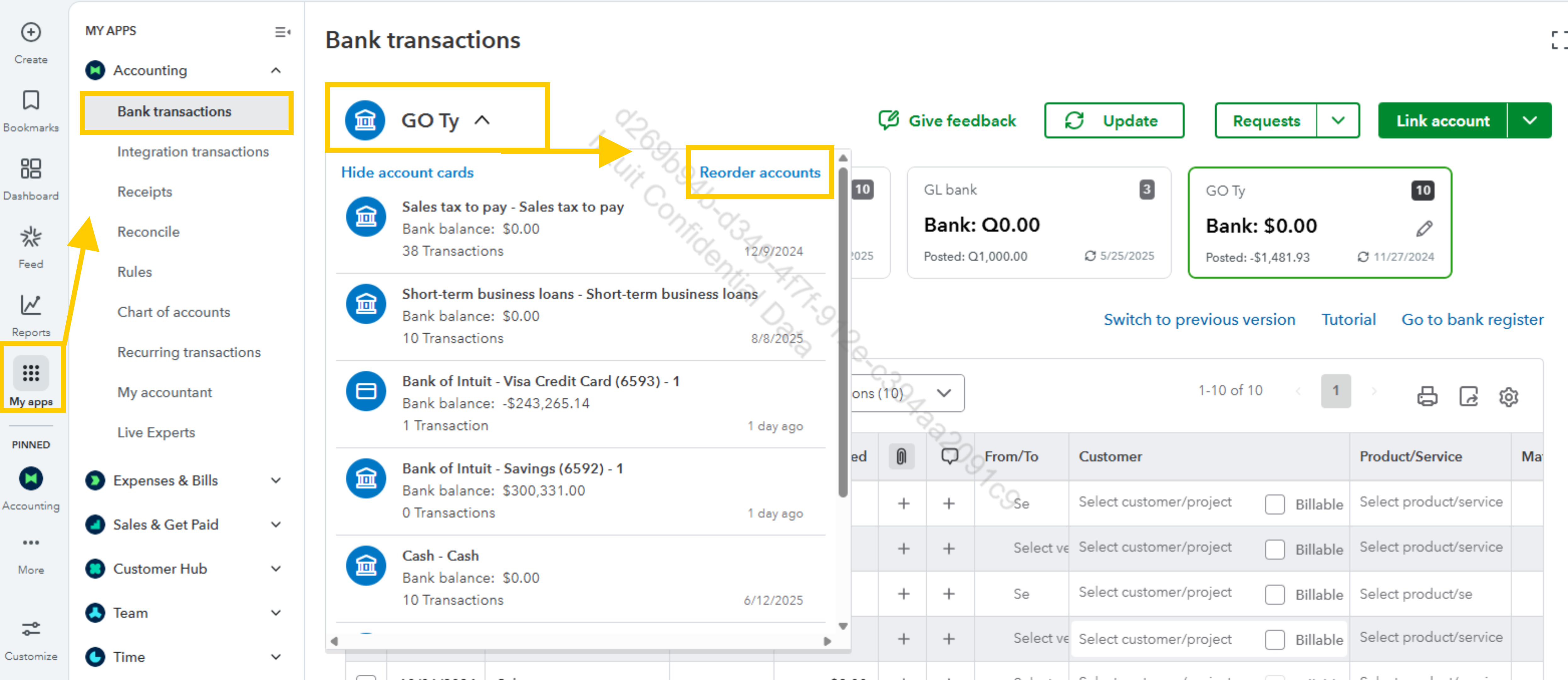Viewport: 1568px width, 680px height.
Task: Click pencil edit icon on GO Ty card
Action: [x=1424, y=229]
